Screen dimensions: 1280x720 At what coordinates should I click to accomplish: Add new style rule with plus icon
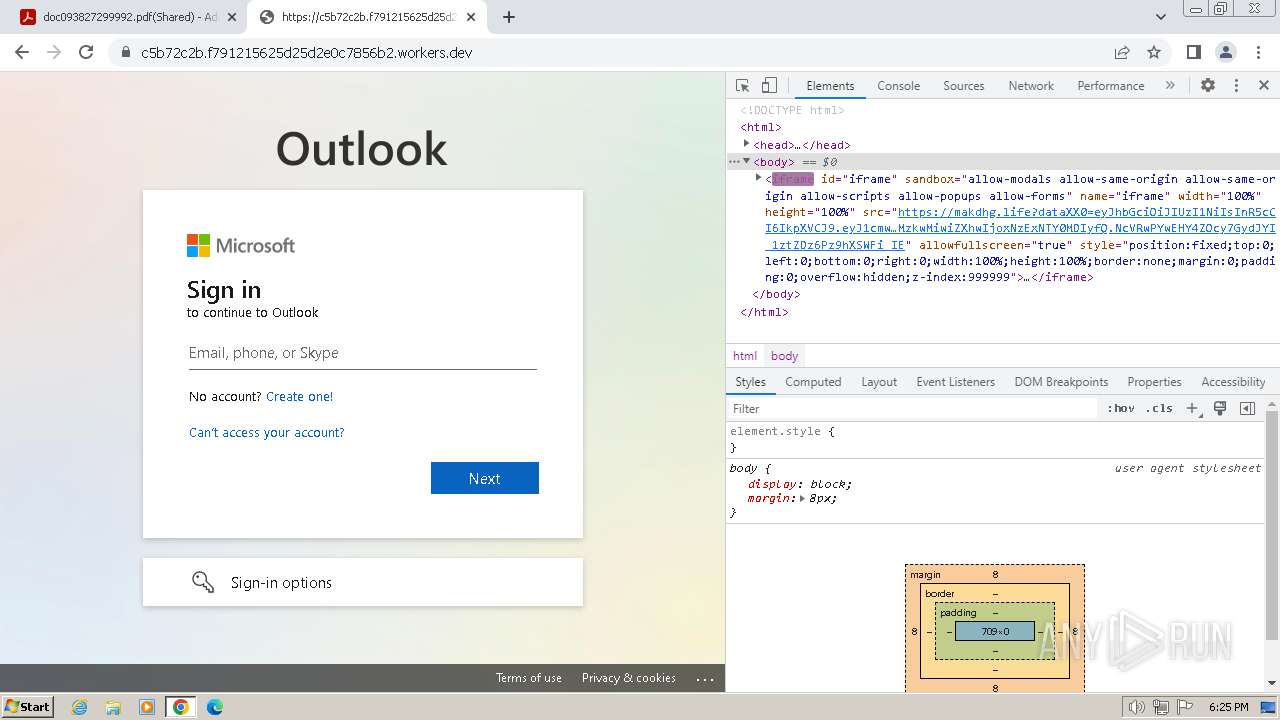(1192, 408)
